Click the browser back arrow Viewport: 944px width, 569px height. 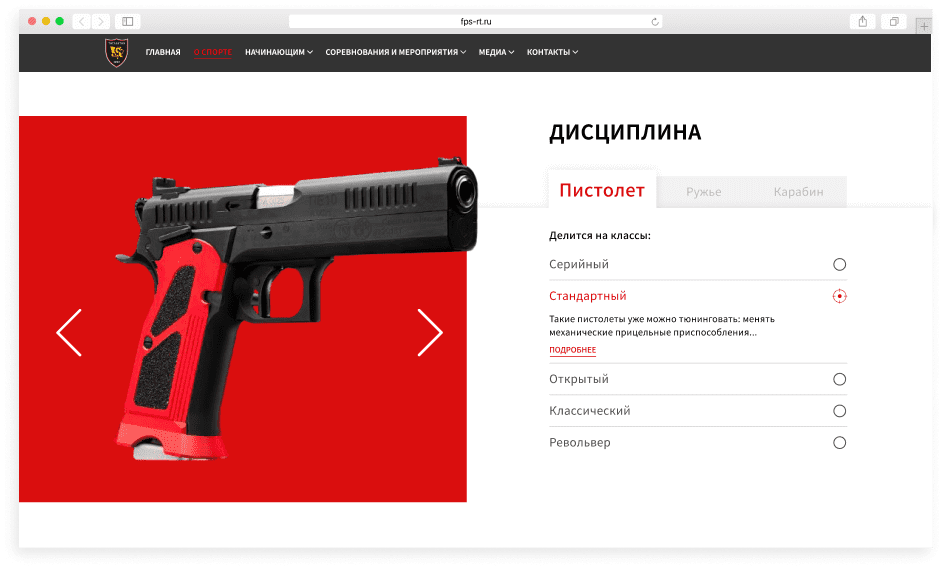pos(82,22)
